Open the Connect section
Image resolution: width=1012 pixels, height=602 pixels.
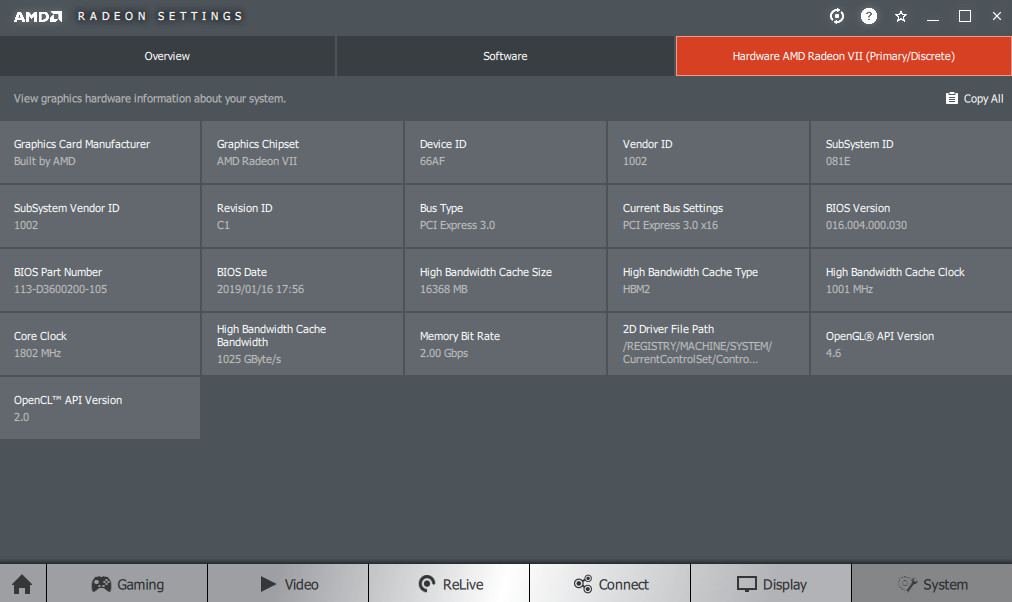coord(610,584)
